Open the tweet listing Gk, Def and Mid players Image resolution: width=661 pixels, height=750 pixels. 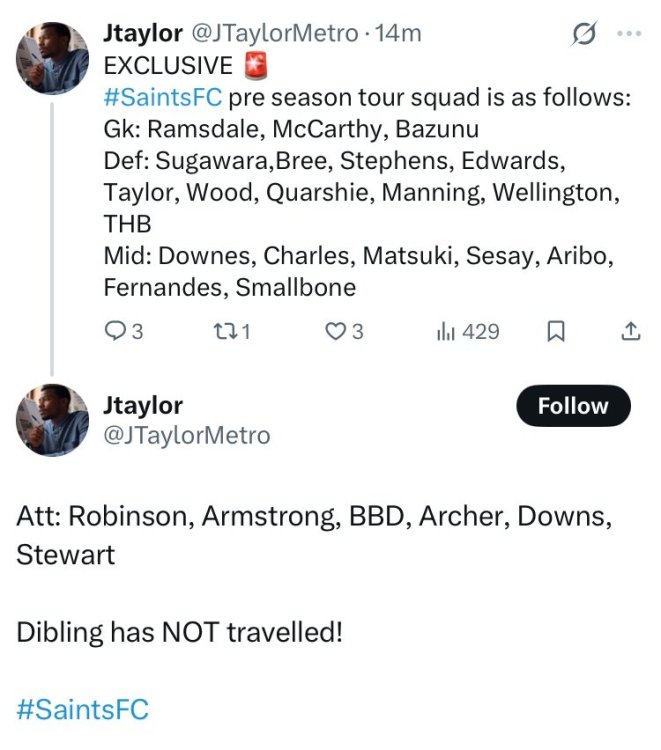click(360, 210)
